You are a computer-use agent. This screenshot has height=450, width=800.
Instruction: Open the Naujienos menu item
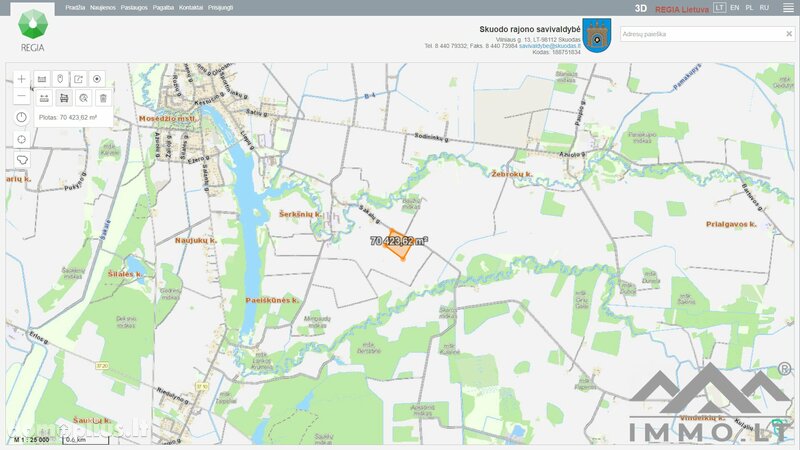(x=103, y=8)
